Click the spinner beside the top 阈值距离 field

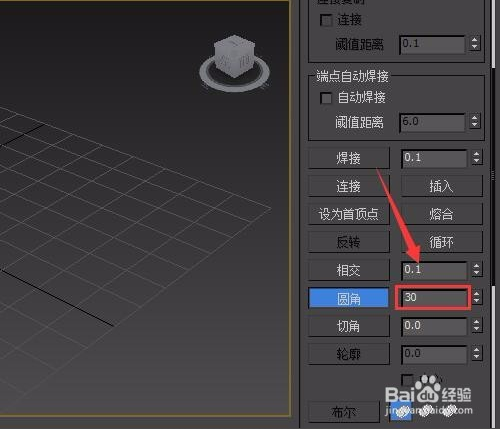pyautogui.click(x=475, y=43)
